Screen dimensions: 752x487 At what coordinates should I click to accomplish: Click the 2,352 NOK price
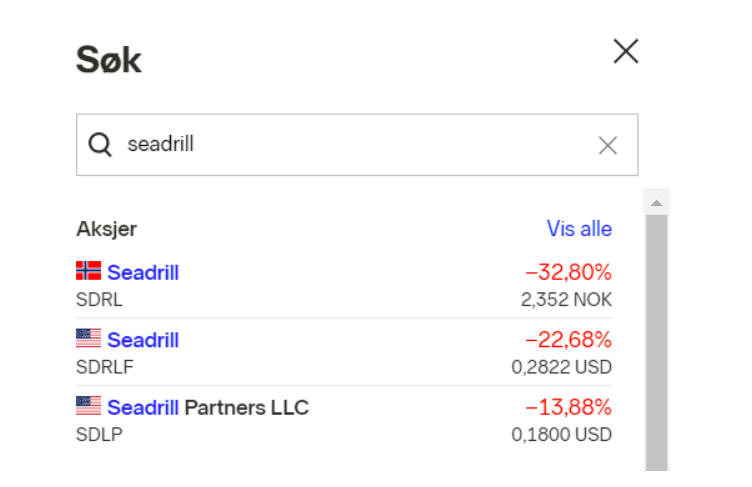[566, 299]
